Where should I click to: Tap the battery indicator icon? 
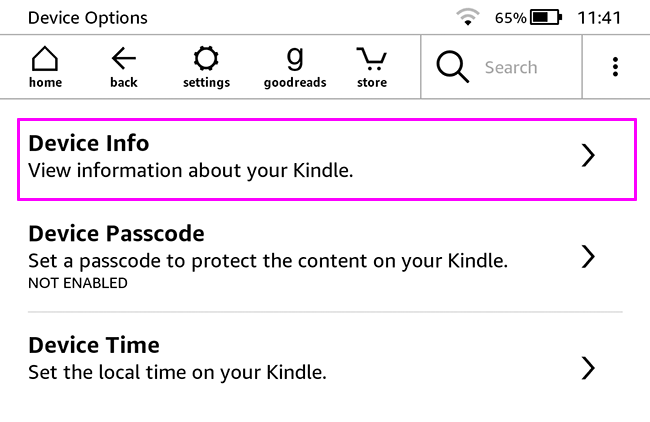pos(545,18)
